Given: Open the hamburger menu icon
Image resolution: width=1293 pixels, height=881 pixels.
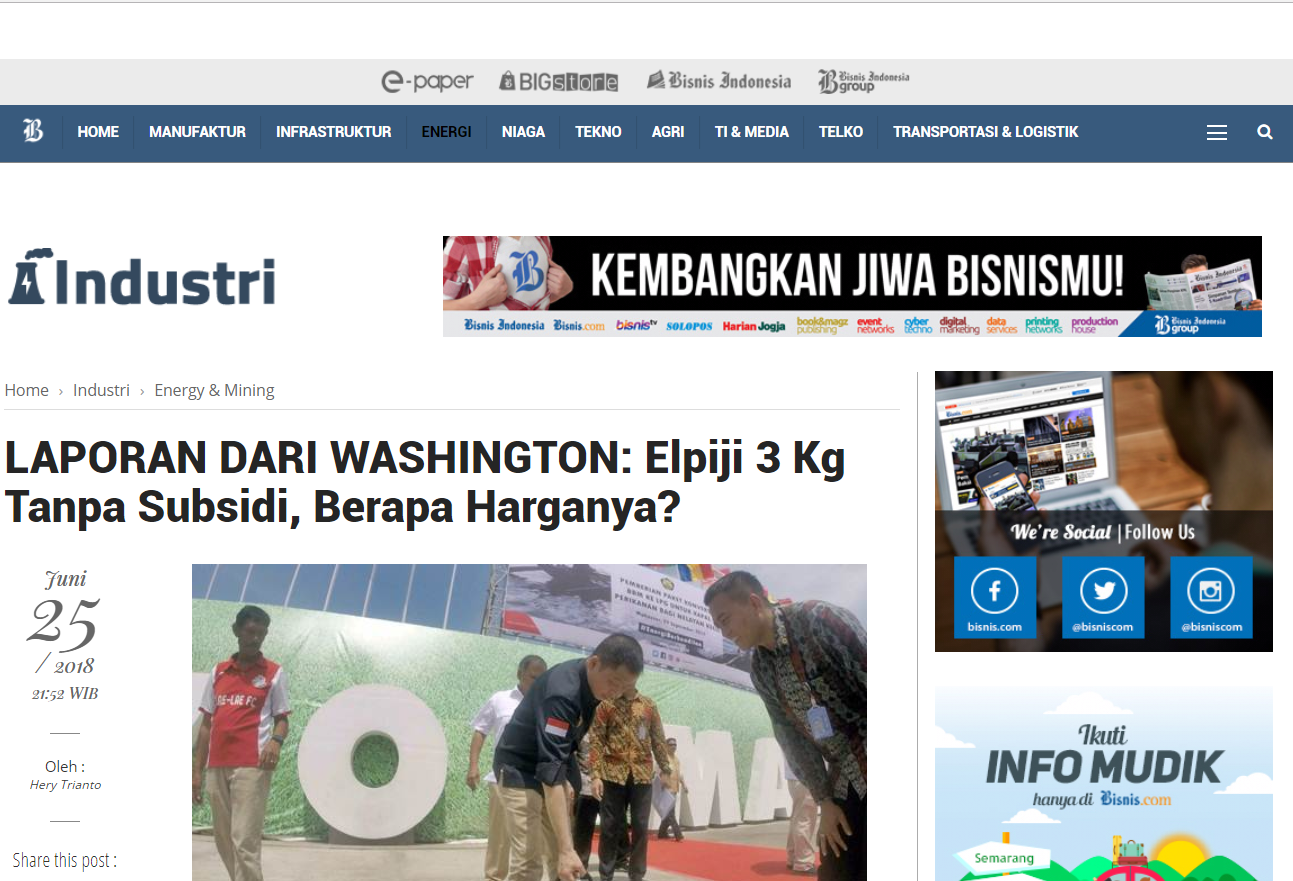Looking at the screenshot, I should (x=1216, y=132).
